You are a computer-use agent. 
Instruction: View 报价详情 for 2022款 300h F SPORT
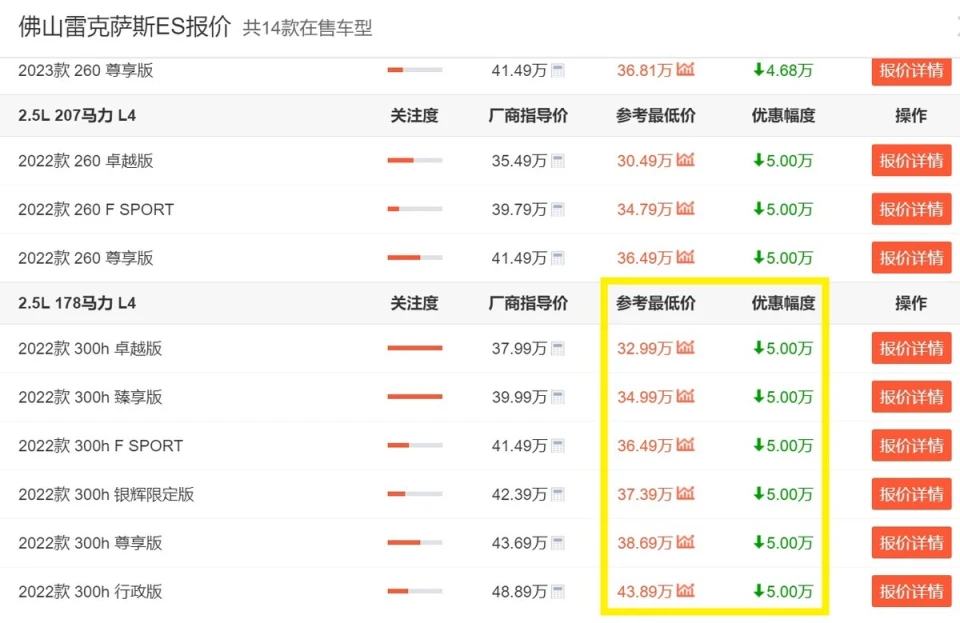pyautogui.click(x=912, y=445)
